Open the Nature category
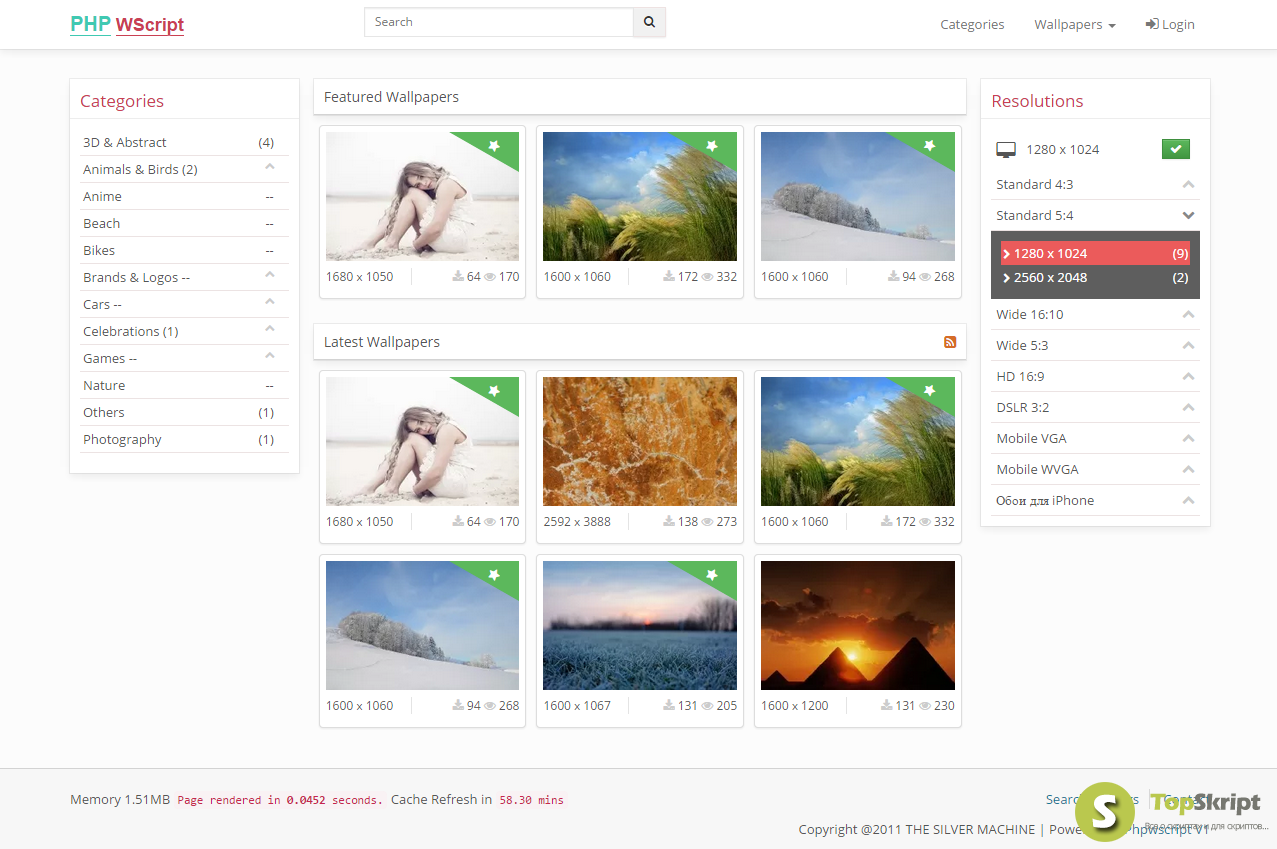The width and height of the screenshot is (1277, 849). [x=184, y=385]
